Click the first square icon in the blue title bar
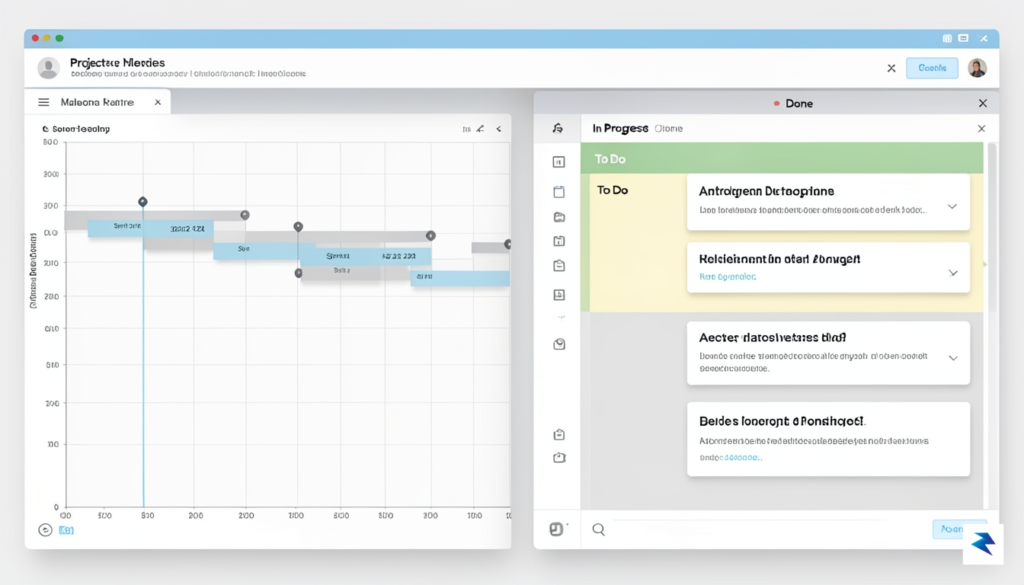The height and width of the screenshot is (585, 1024). point(947,39)
